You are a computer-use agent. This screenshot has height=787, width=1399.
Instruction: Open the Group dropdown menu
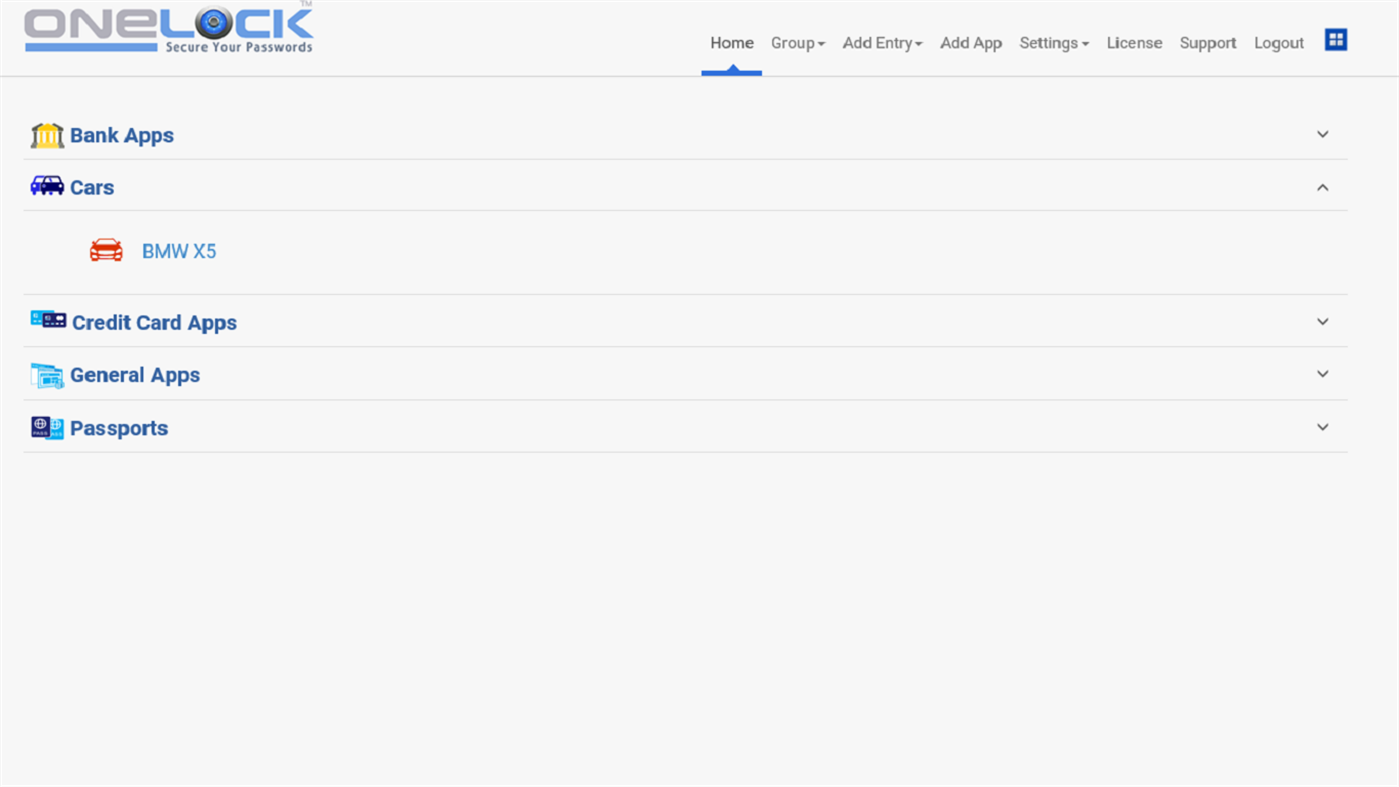click(x=797, y=43)
